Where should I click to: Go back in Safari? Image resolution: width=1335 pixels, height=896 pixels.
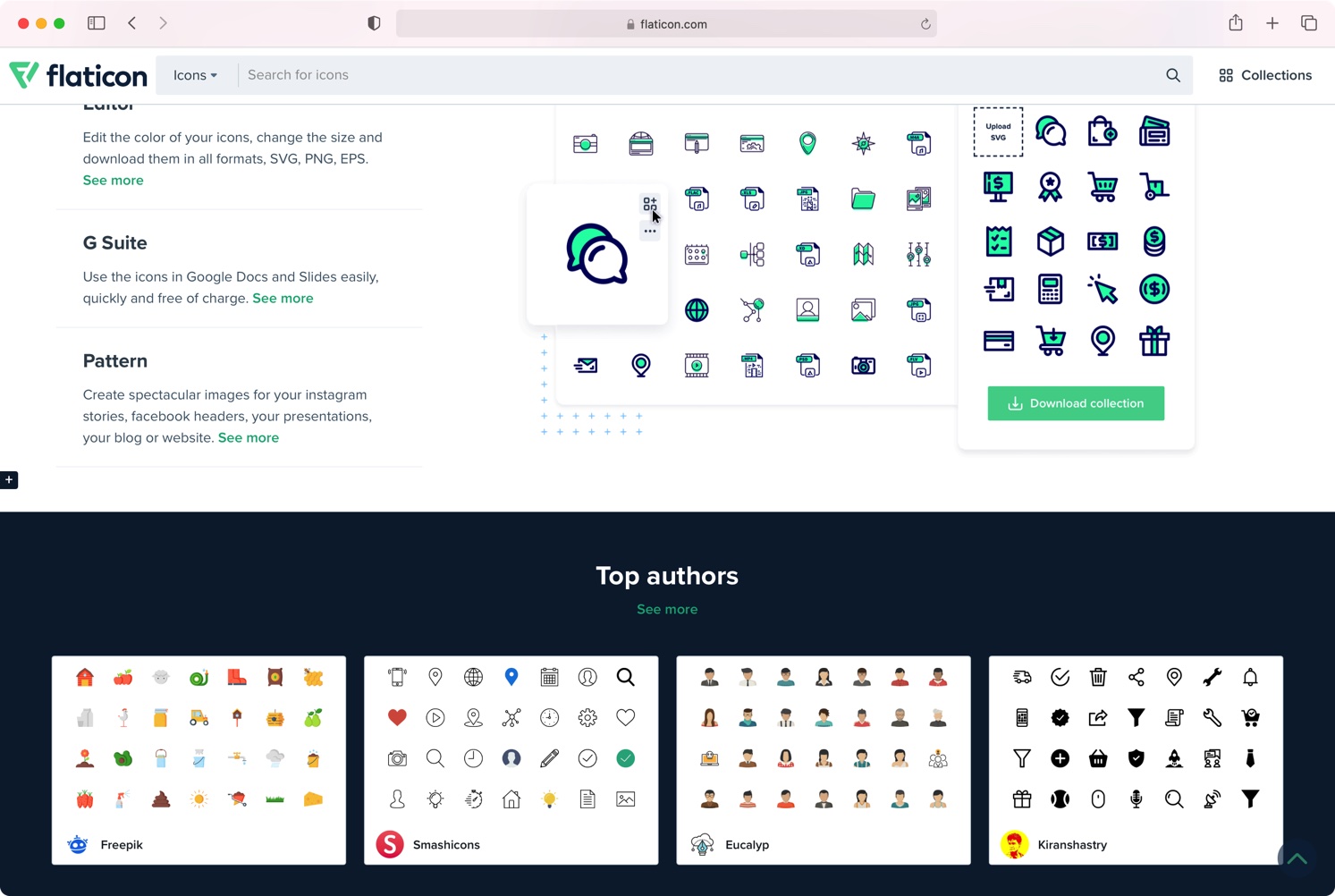(132, 23)
